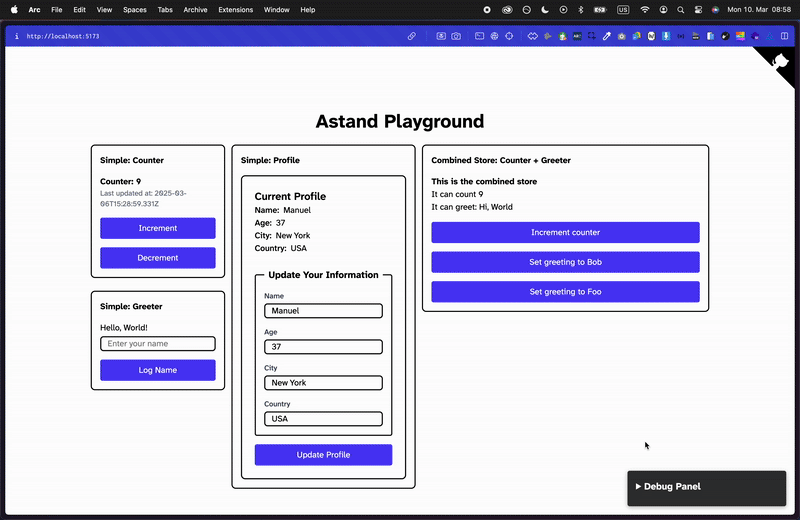Viewport: 800px width, 520px height.
Task: Open the terminal console icon in toolbar
Action: [479, 36]
